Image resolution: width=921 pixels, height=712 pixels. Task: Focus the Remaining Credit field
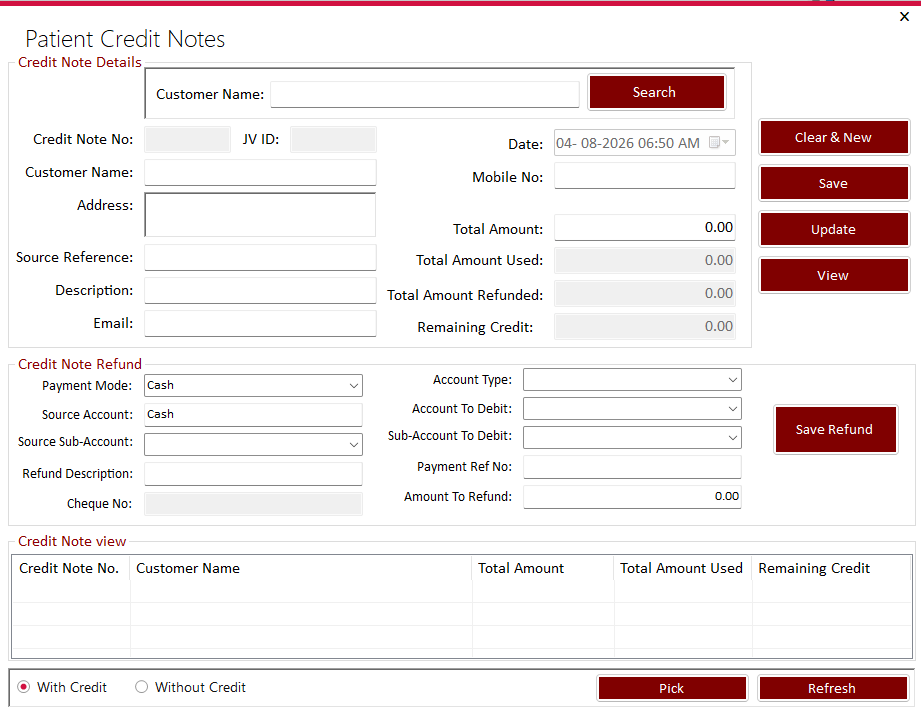point(644,326)
